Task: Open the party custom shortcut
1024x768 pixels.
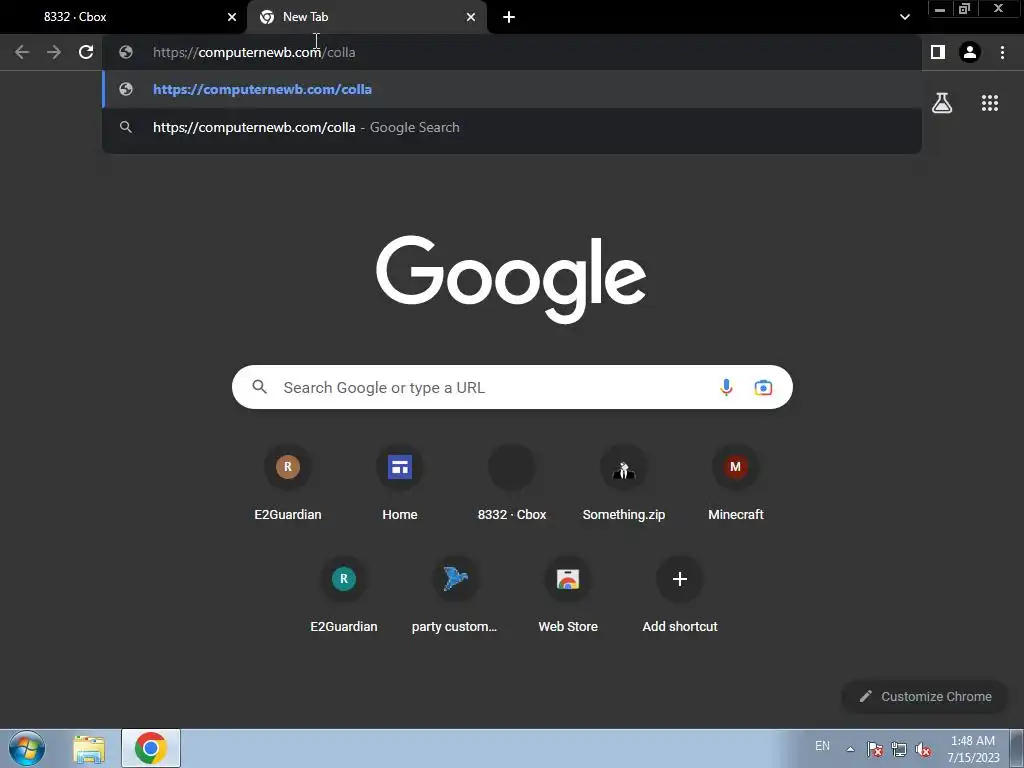Action: point(455,596)
